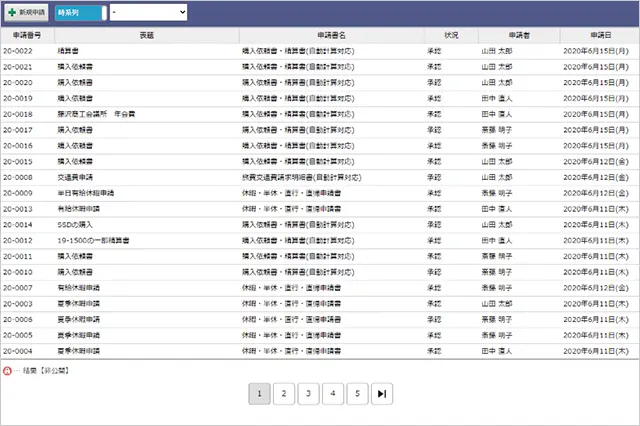Image resolution: width=640 pixels, height=426 pixels.
Task: Open 20-0014 SSDの購入 application
Action: point(76,225)
